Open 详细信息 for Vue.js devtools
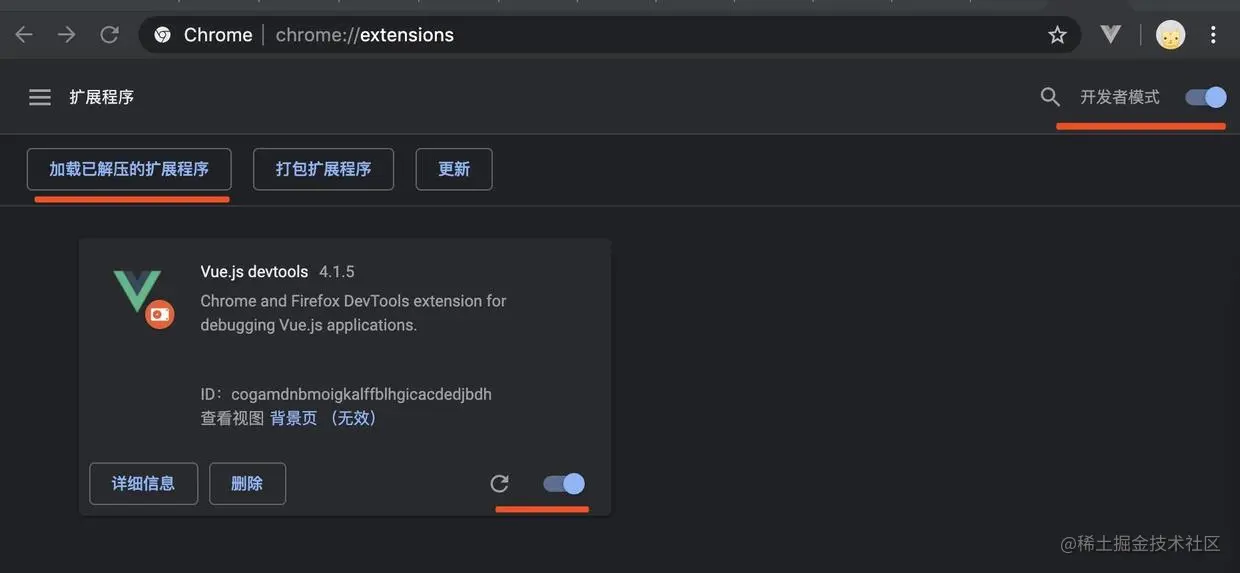Image resolution: width=1240 pixels, height=573 pixels. (144, 484)
